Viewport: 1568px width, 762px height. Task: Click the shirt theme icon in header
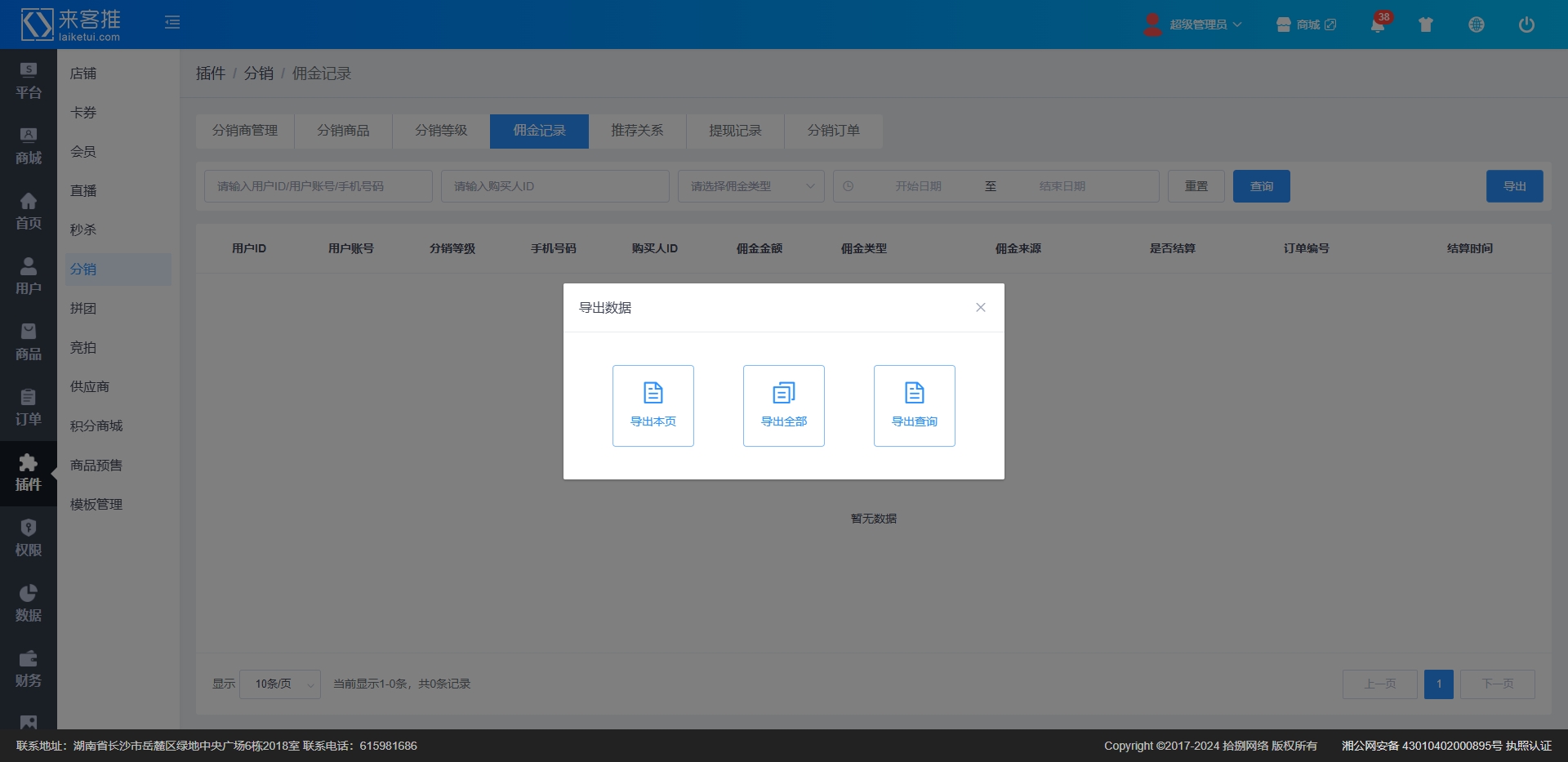tap(1426, 25)
